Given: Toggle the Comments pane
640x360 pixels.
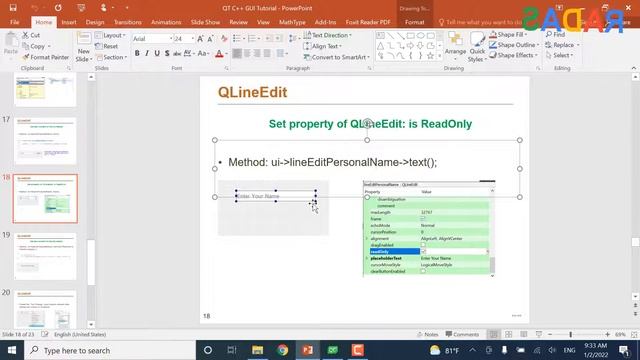Looking at the screenshot, I should click(x=462, y=334).
